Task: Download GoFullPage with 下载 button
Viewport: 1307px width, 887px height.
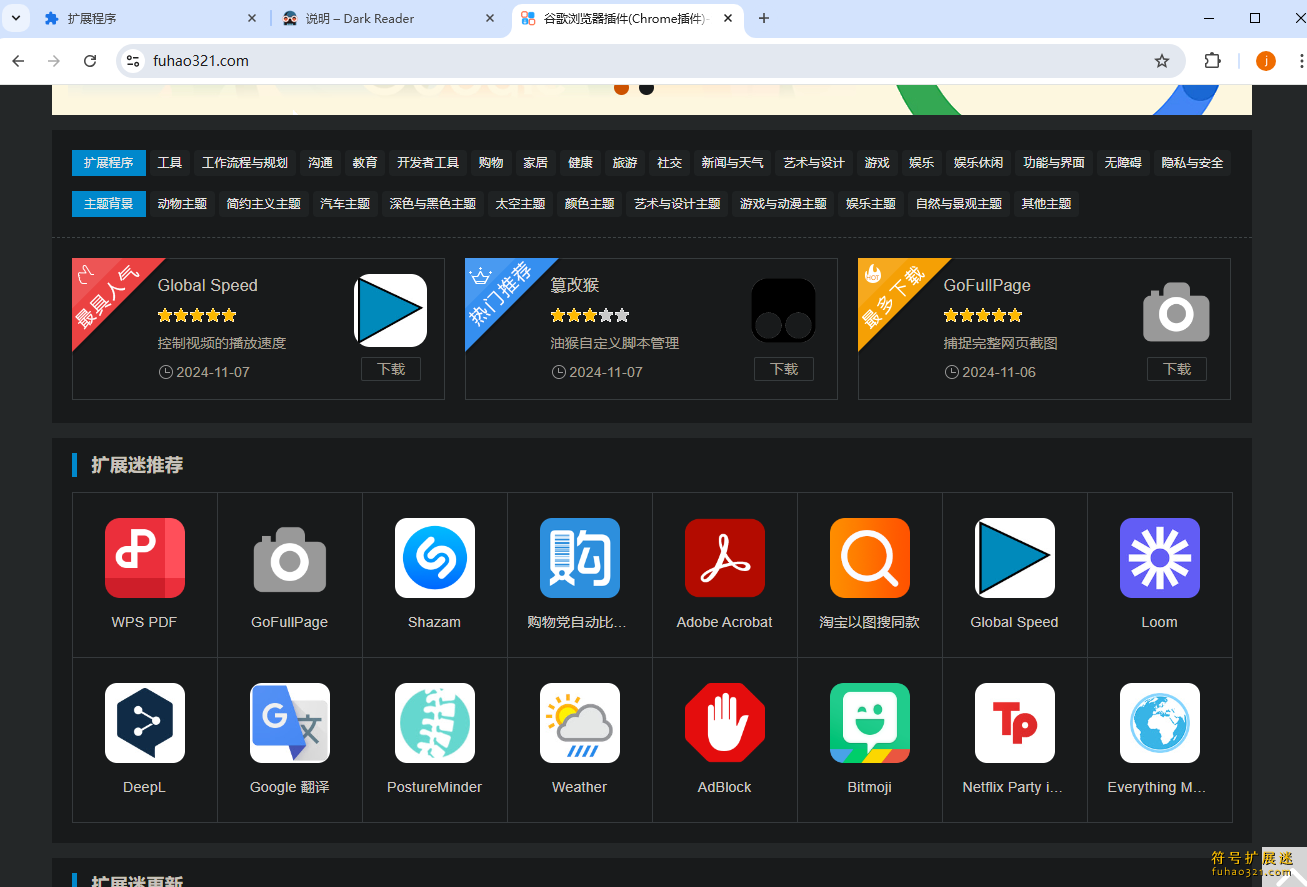Action: click(1177, 369)
